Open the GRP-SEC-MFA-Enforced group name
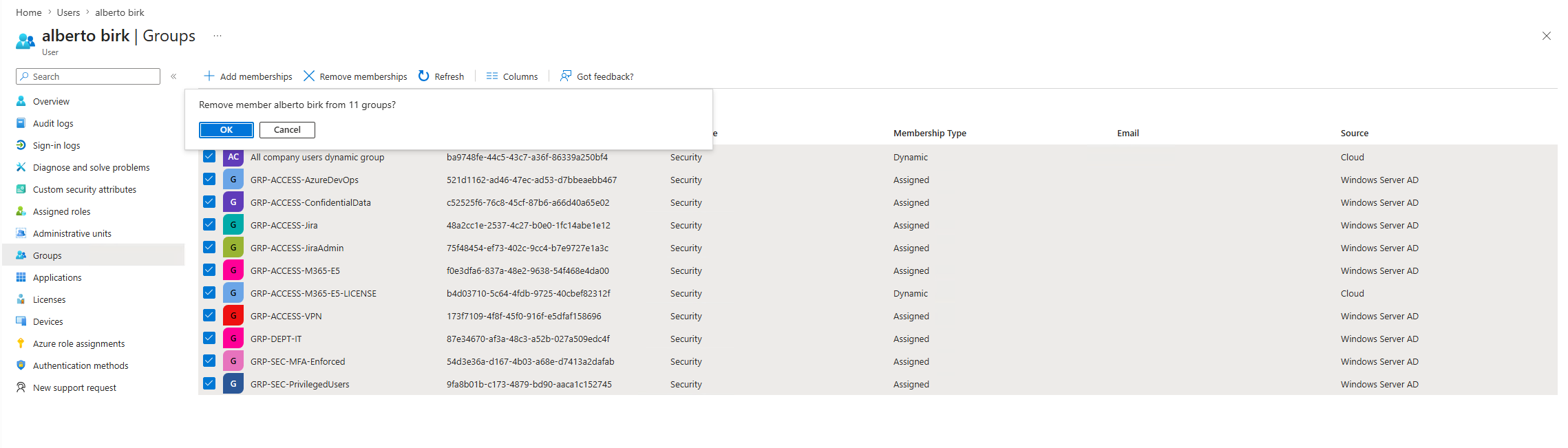The height and width of the screenshot is (448, 1568). (298, 361)
